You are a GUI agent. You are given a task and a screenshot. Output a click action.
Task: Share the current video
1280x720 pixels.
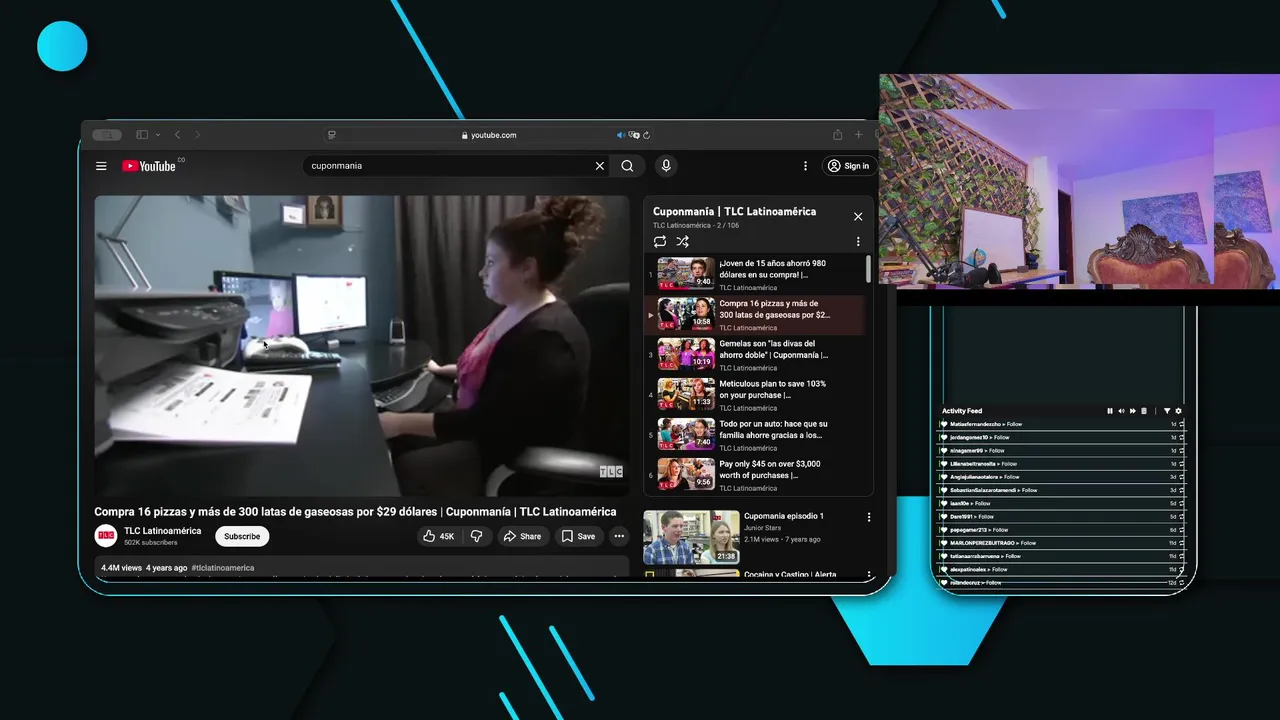point(522,536)
